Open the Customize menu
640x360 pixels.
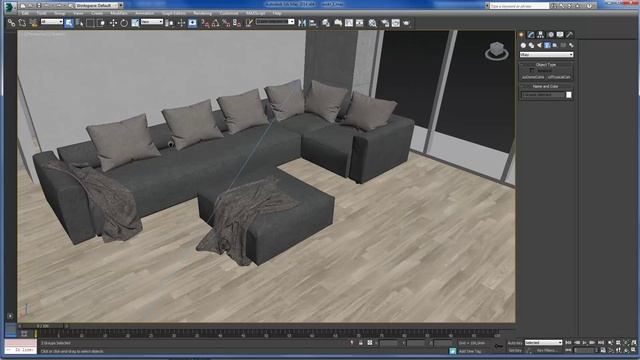coord(229,13)
